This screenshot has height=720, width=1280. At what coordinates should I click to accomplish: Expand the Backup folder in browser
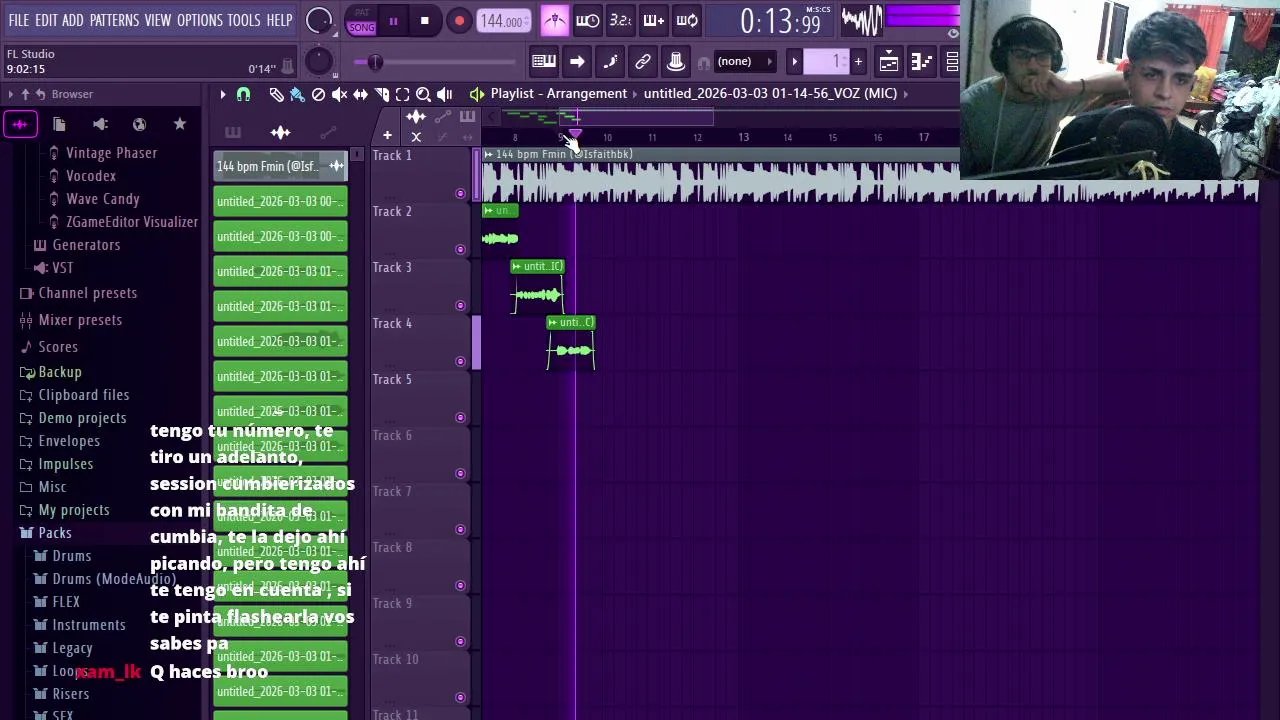(60, 372)
